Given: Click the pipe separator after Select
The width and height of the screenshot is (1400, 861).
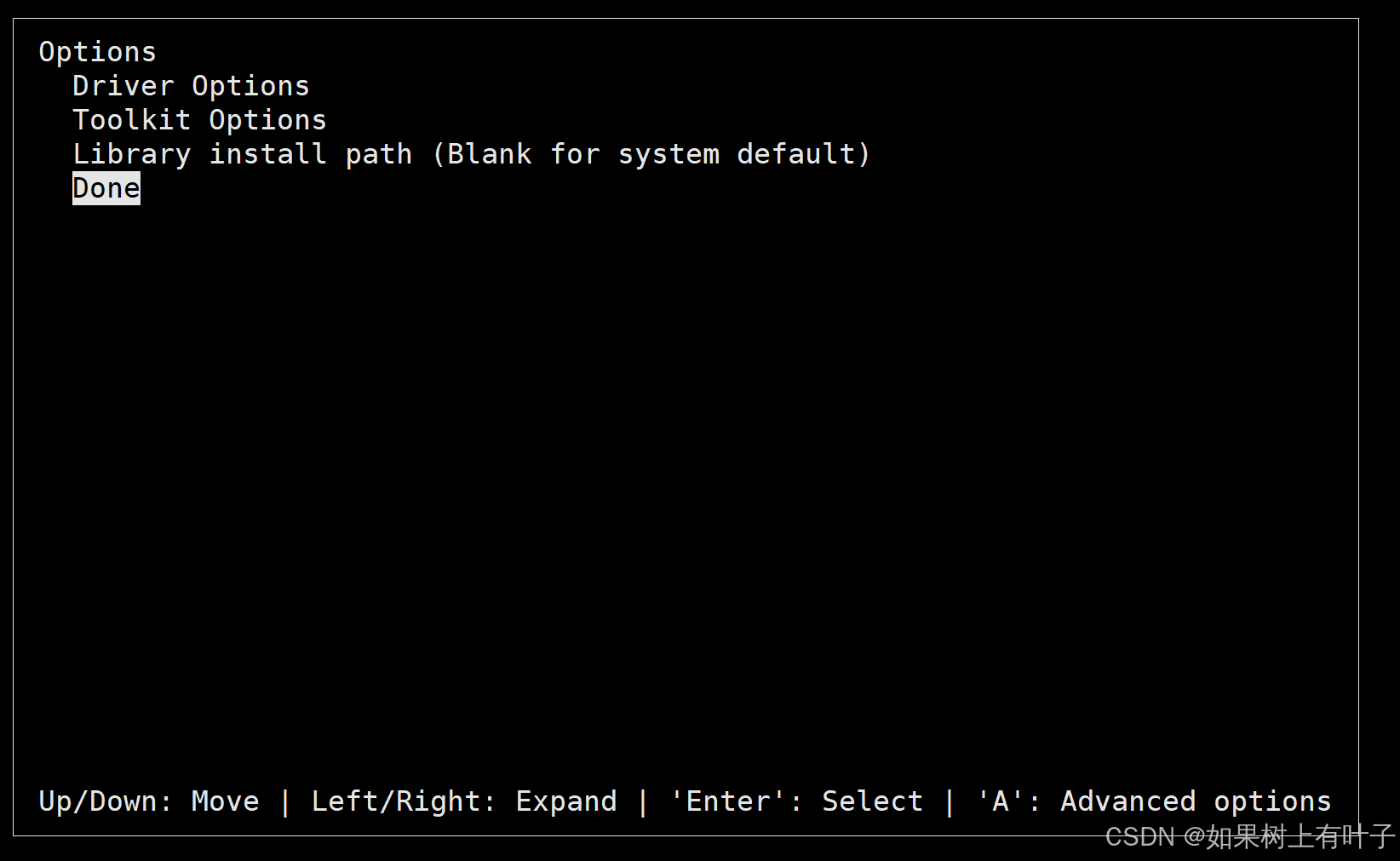Looking at the screenshot, I should [x=950, y=801].
